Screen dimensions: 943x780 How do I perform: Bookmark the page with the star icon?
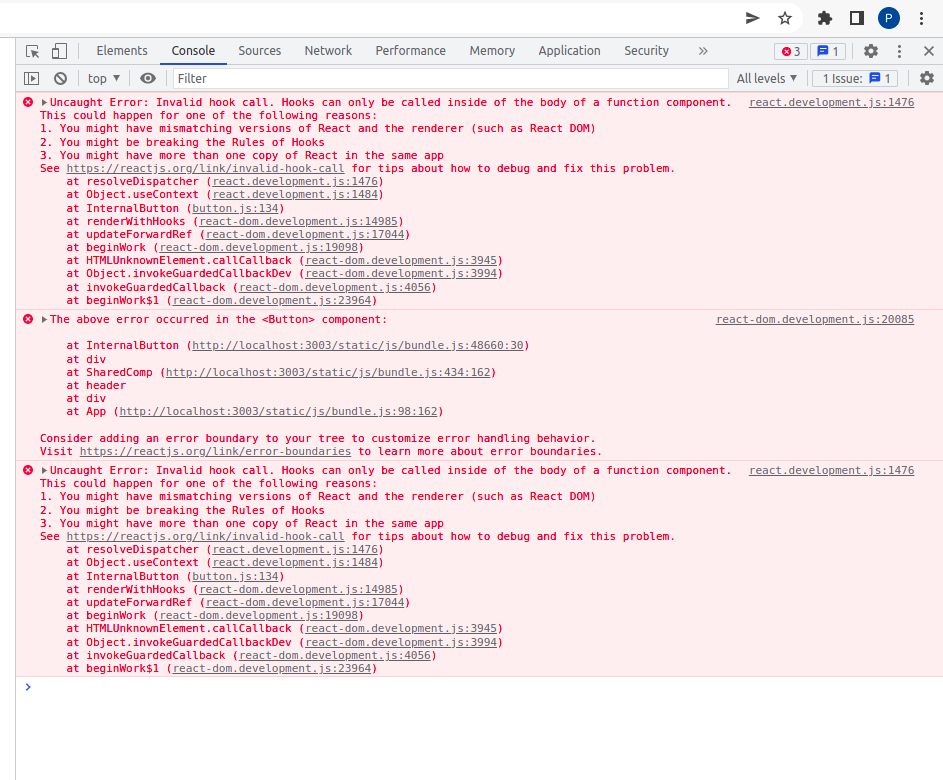pos(785,18)
